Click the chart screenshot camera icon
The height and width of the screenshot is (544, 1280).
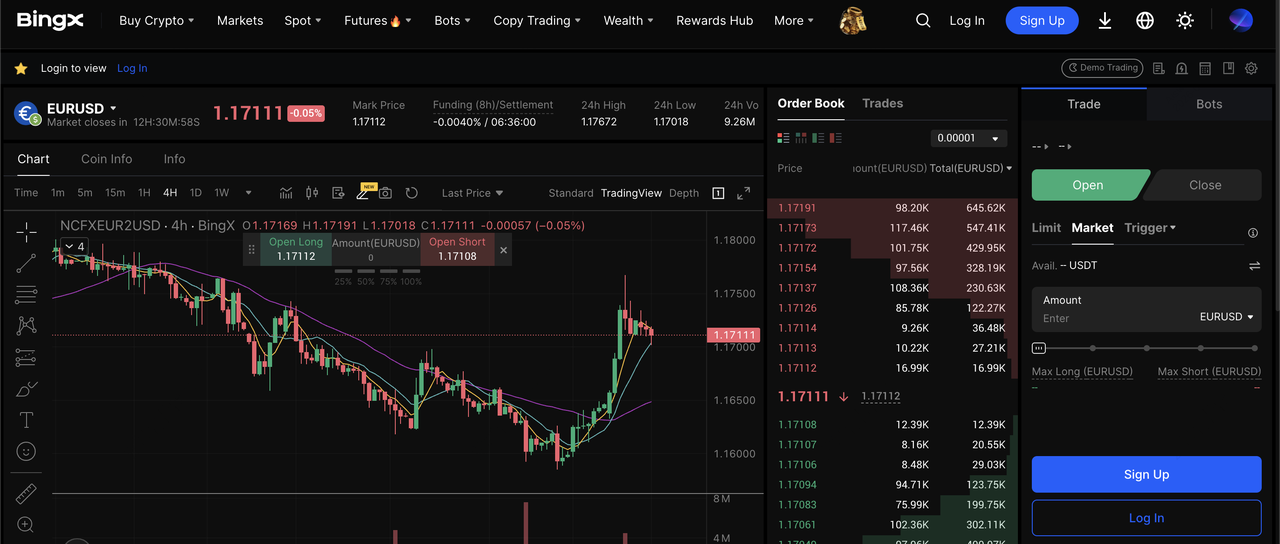coord(385,193)
